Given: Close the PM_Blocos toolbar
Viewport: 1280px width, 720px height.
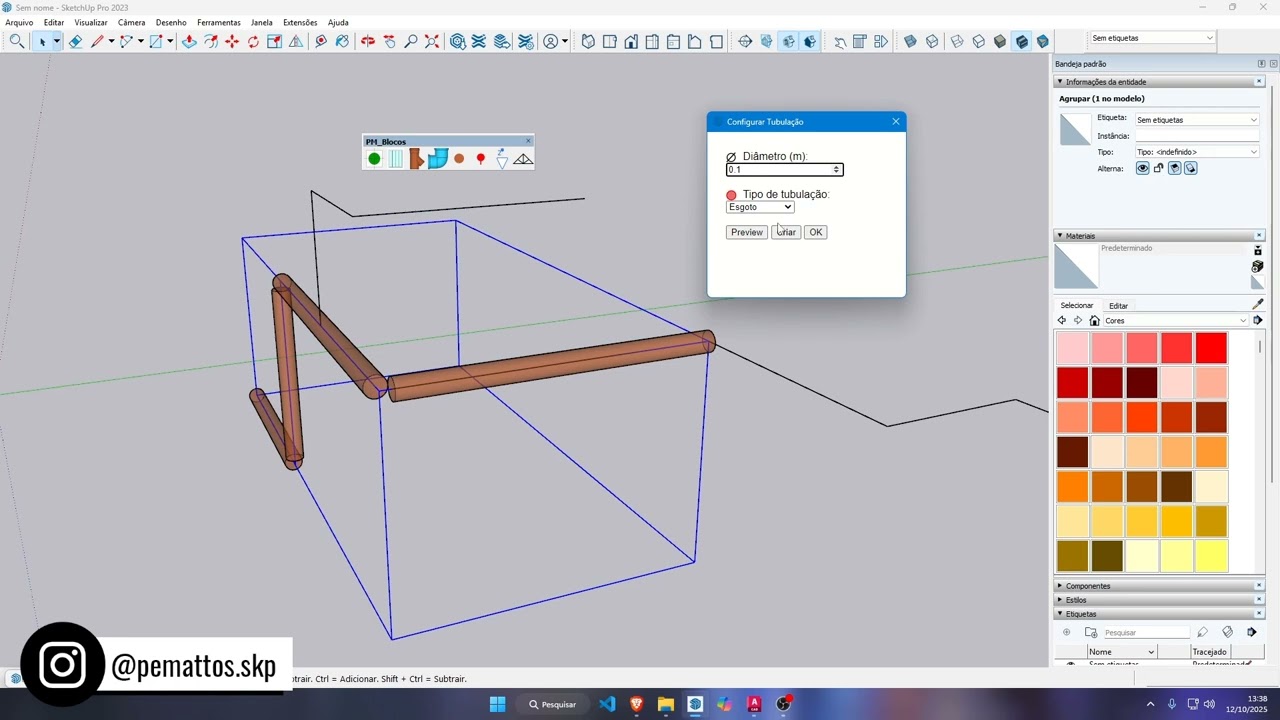Looking at the screenshot, I should 528,141.
